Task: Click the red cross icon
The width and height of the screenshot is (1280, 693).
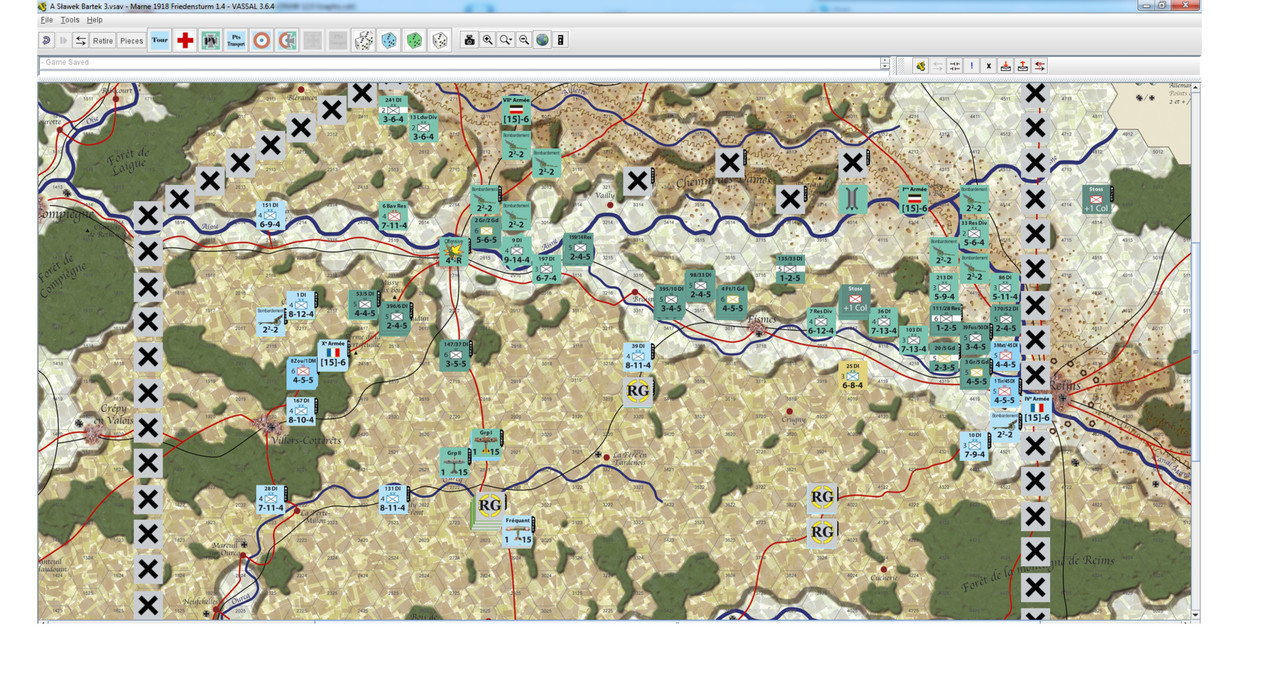Action: pos(185,40)
